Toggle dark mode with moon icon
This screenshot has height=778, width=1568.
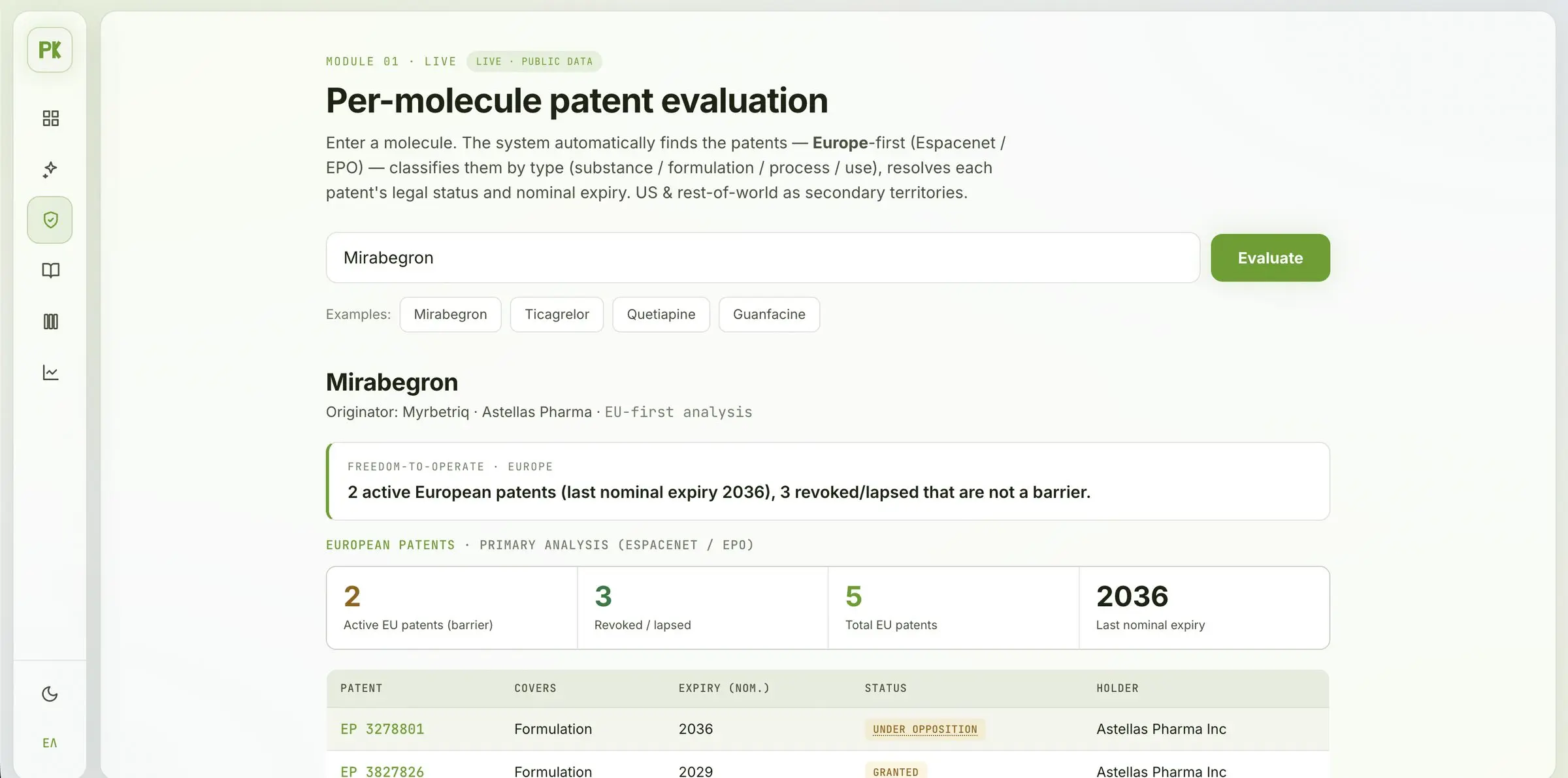click(x=50, y=694)
